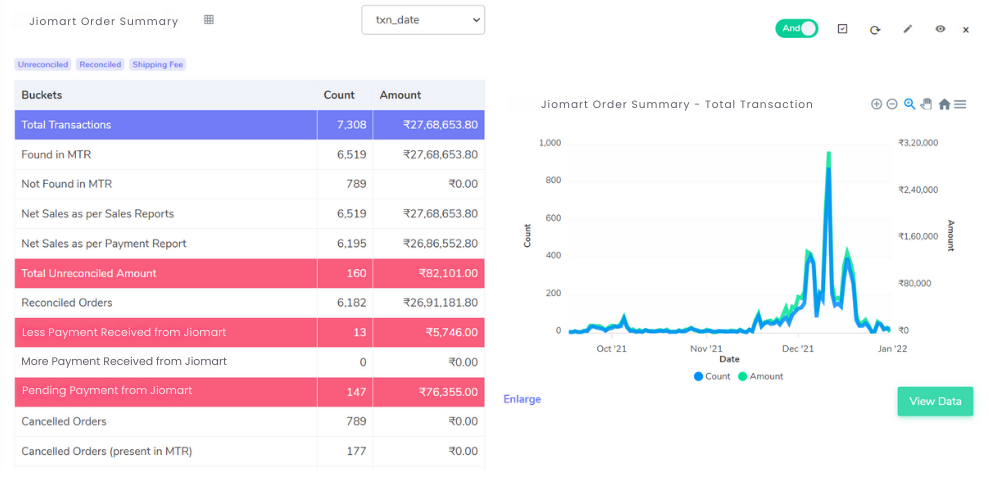Click the Enlarge link

tap(522, 399)
